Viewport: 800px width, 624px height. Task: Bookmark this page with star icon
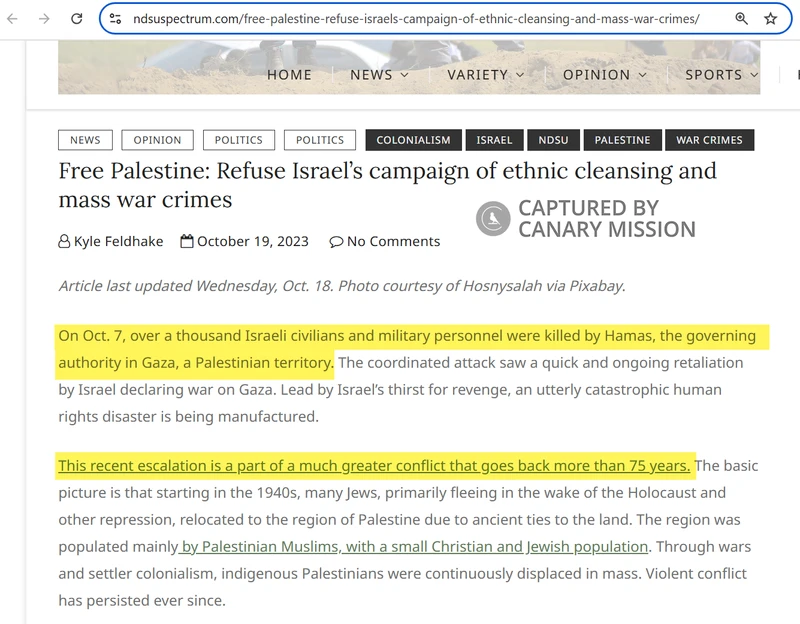click(770, 19)
